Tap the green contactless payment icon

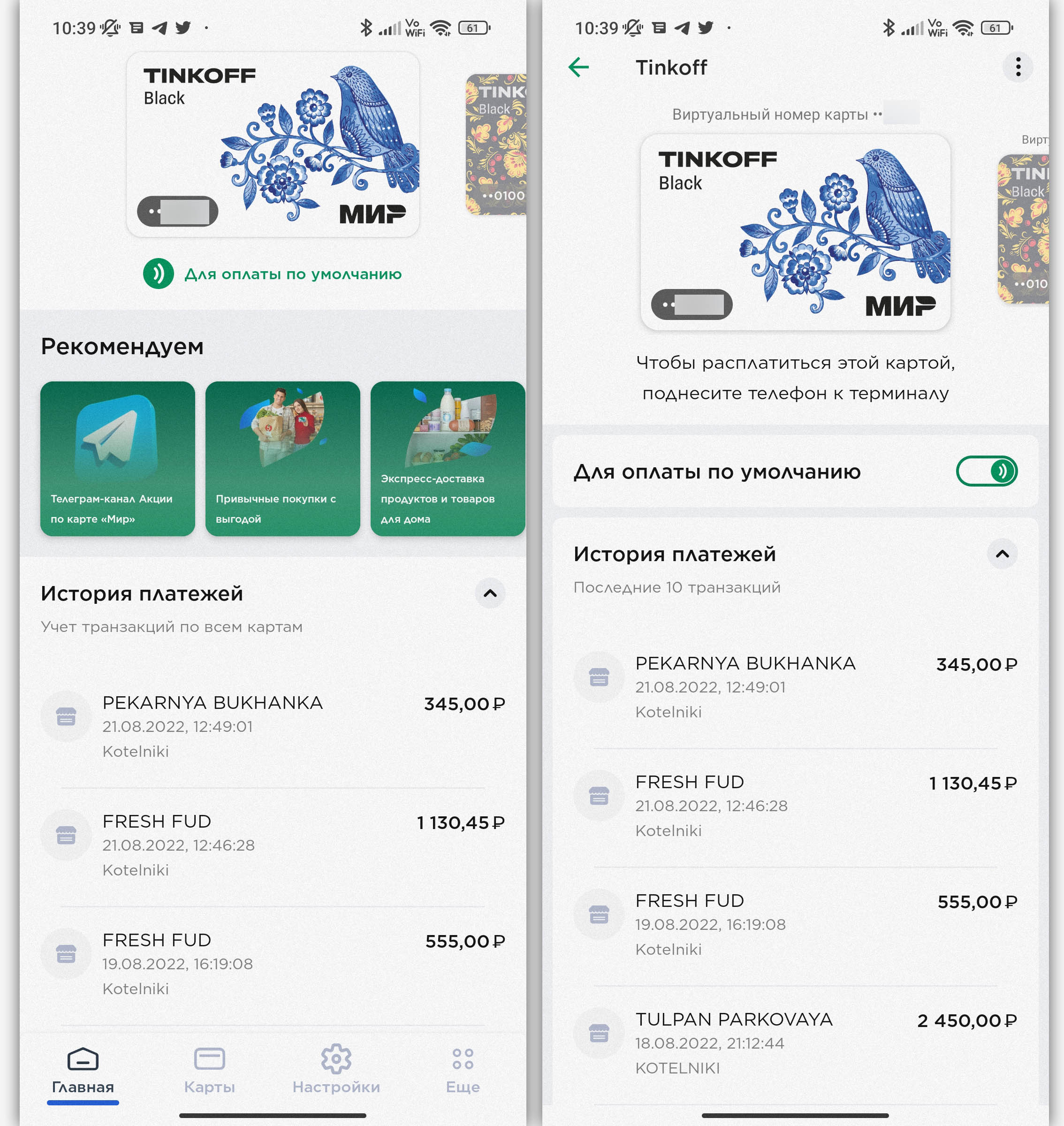[158, 274]
